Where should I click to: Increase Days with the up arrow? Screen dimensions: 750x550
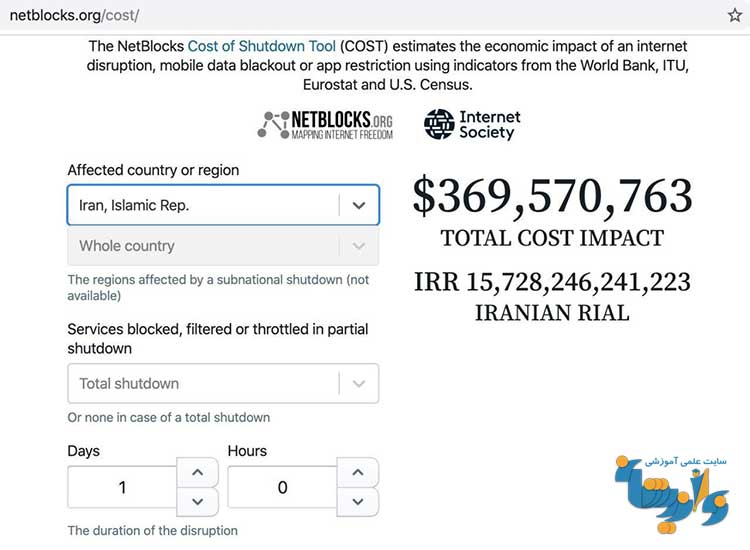(x=198, y=473)
